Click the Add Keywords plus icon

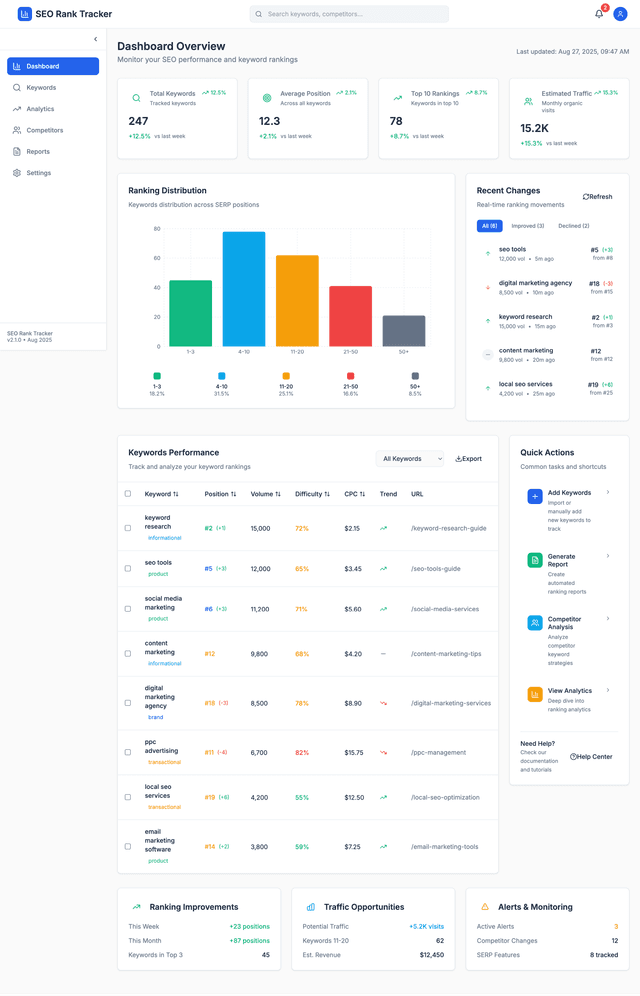[535, 496]
